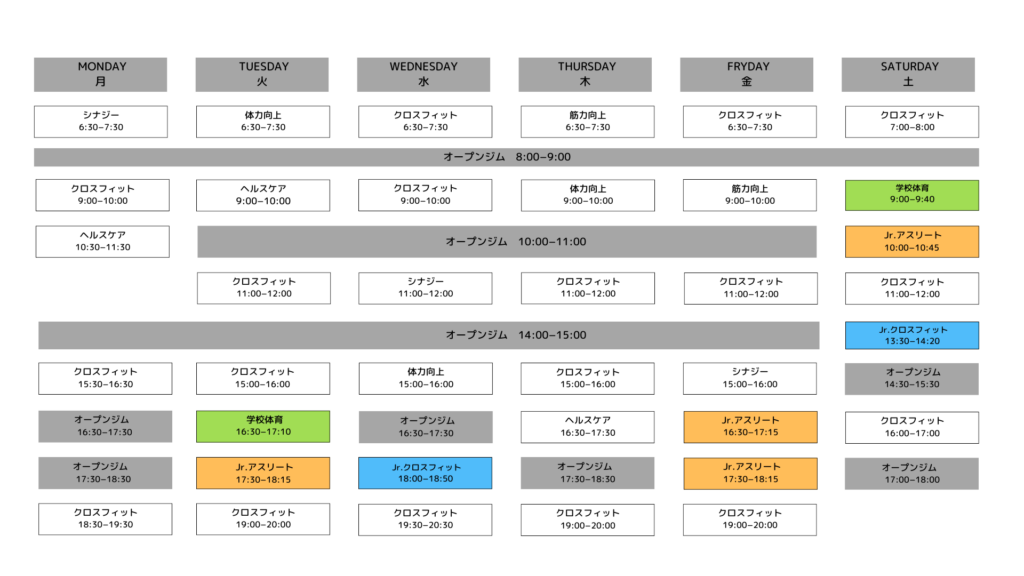Click the SATURDAY 土 column header

click(909, 74)
